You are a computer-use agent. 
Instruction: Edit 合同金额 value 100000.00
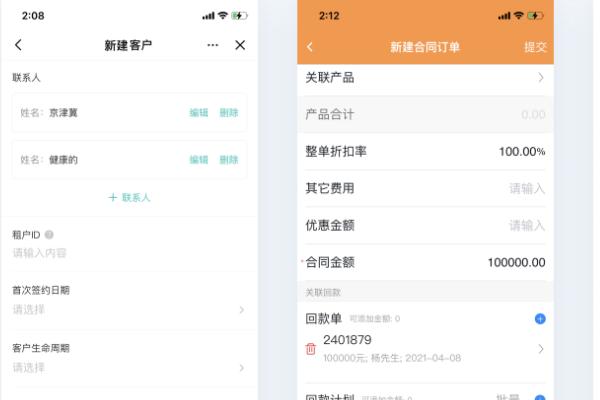click(516, 263)
